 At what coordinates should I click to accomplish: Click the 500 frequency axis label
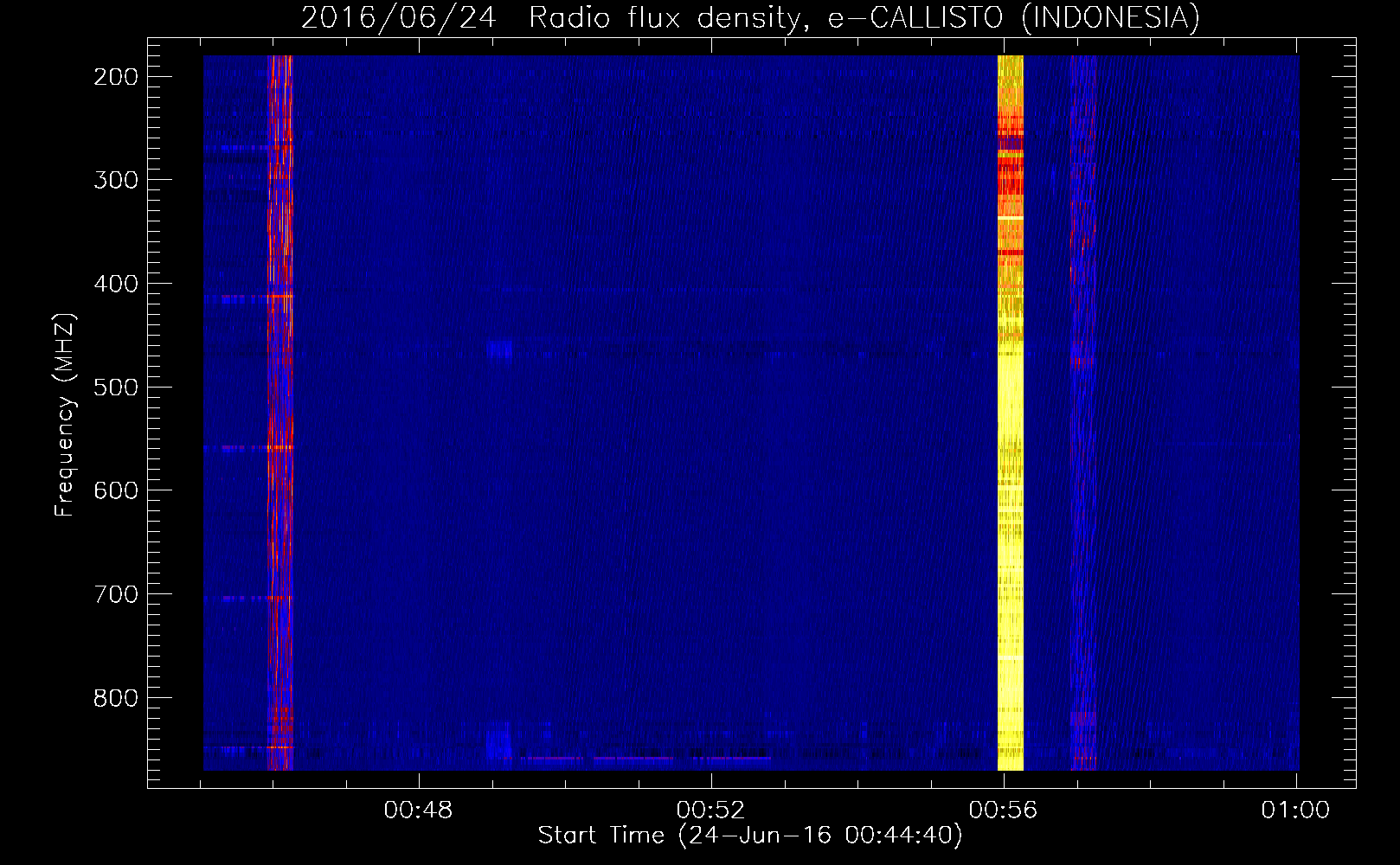point(116,387)
